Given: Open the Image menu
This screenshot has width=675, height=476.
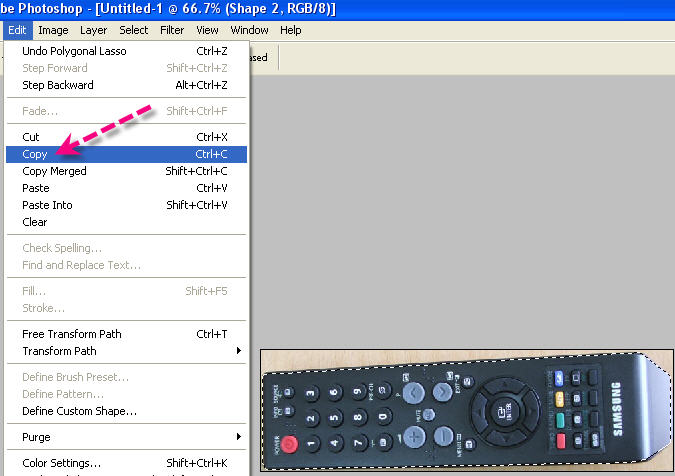Looking at the screenshot, I should (x=53, y=30).
